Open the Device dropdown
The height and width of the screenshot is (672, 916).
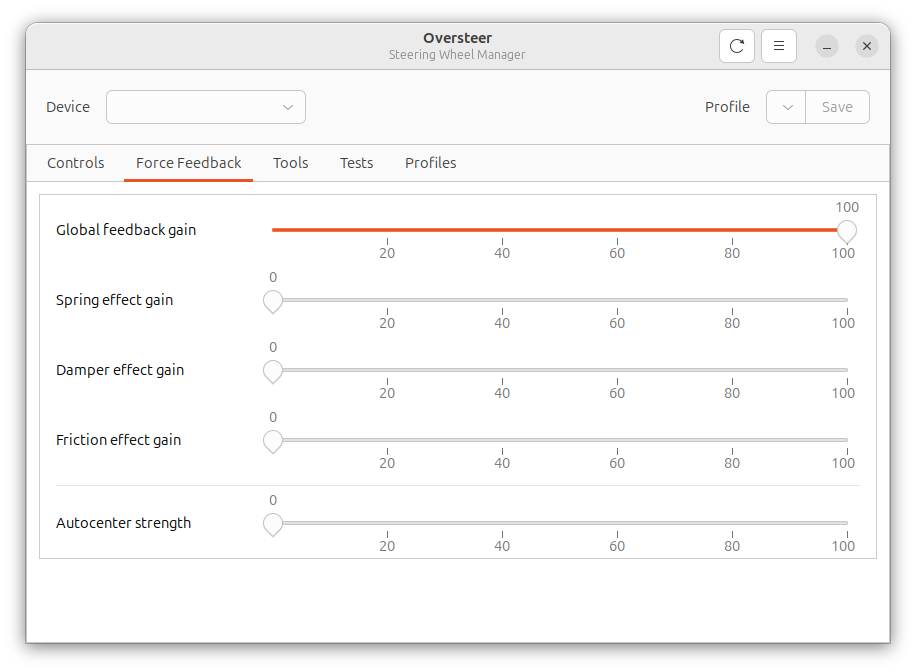[x=206, y=107]
